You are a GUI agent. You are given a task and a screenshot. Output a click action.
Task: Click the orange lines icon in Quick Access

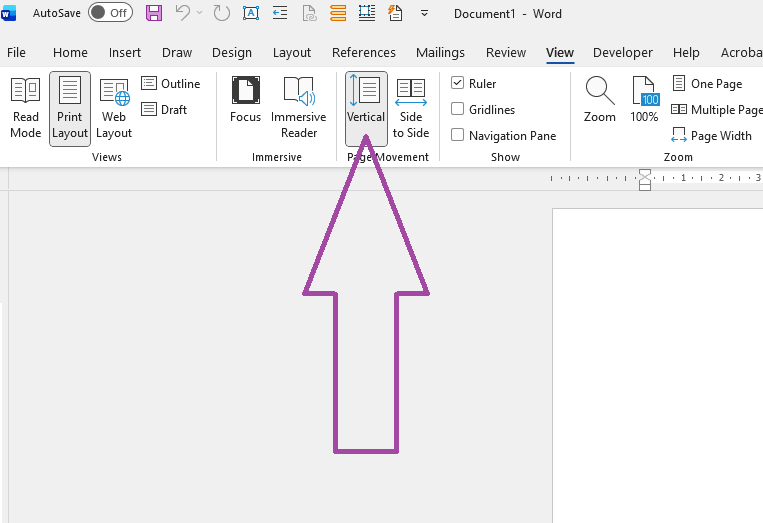point(338,13)
